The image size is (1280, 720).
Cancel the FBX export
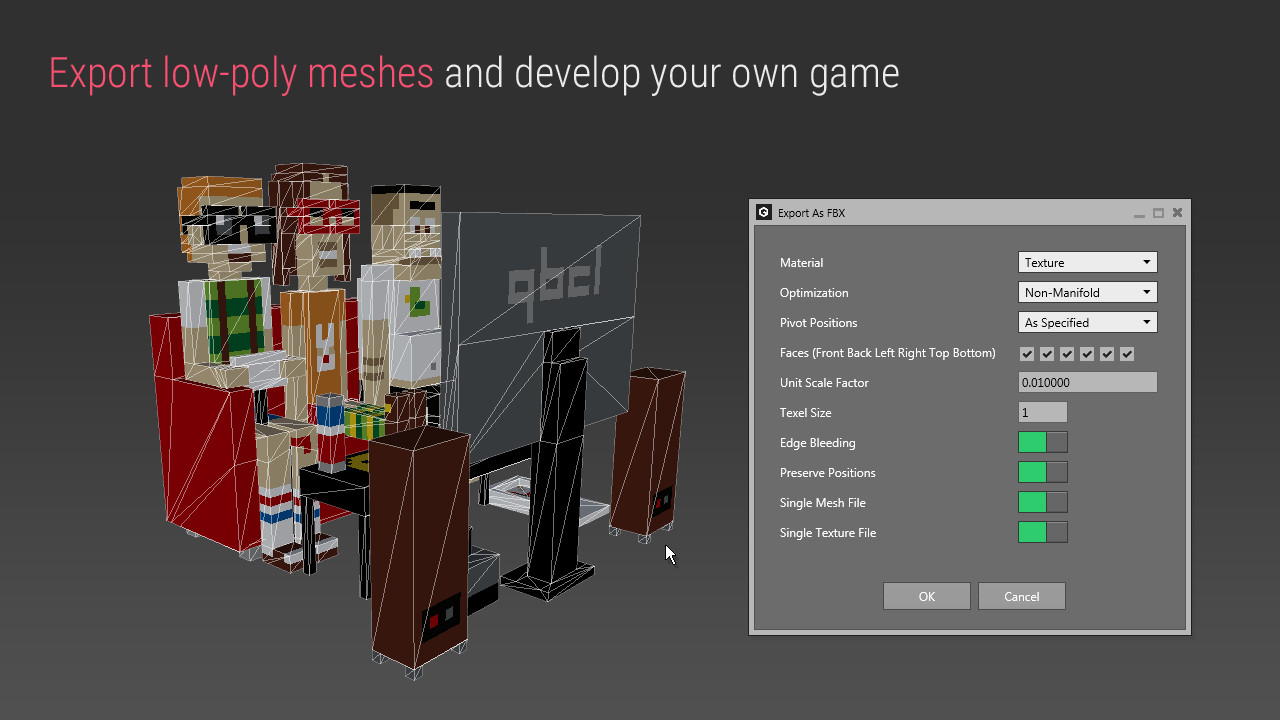pos(1021,595)
